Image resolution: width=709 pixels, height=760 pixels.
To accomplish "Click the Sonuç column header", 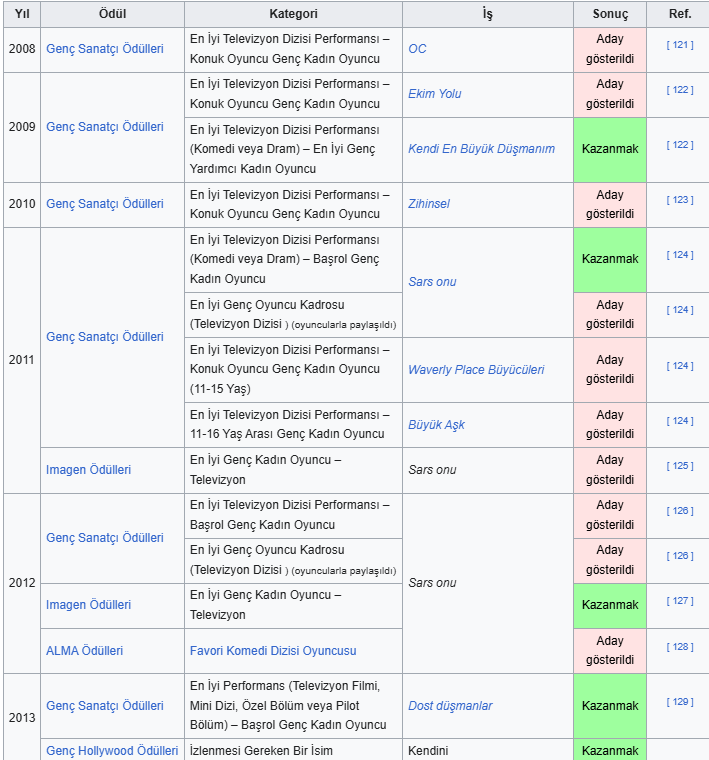I will pyautogui.click(x=610, y=14).
